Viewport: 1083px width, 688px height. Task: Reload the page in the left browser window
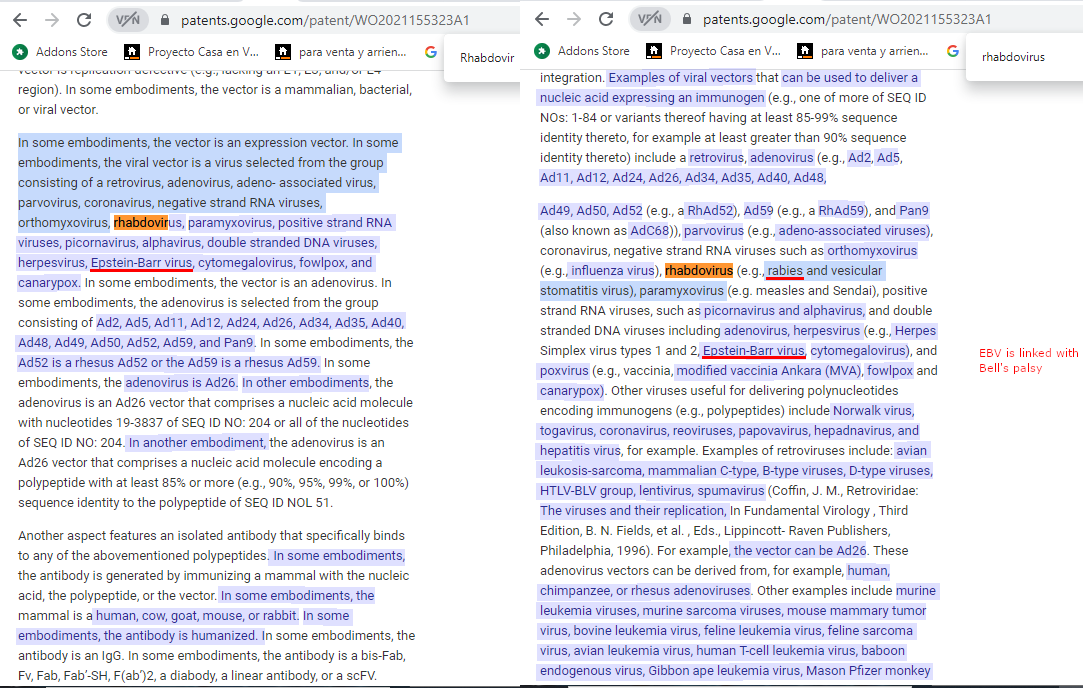coord(84,20)
